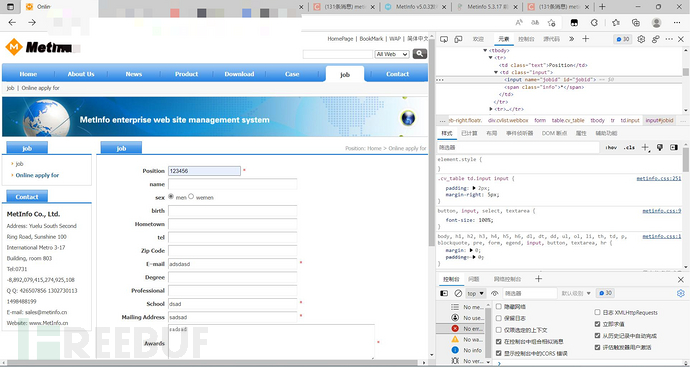Click the live expression eye icon
Image resolution: width=690 pixels, height=367 pixels.
click(495, 293)
